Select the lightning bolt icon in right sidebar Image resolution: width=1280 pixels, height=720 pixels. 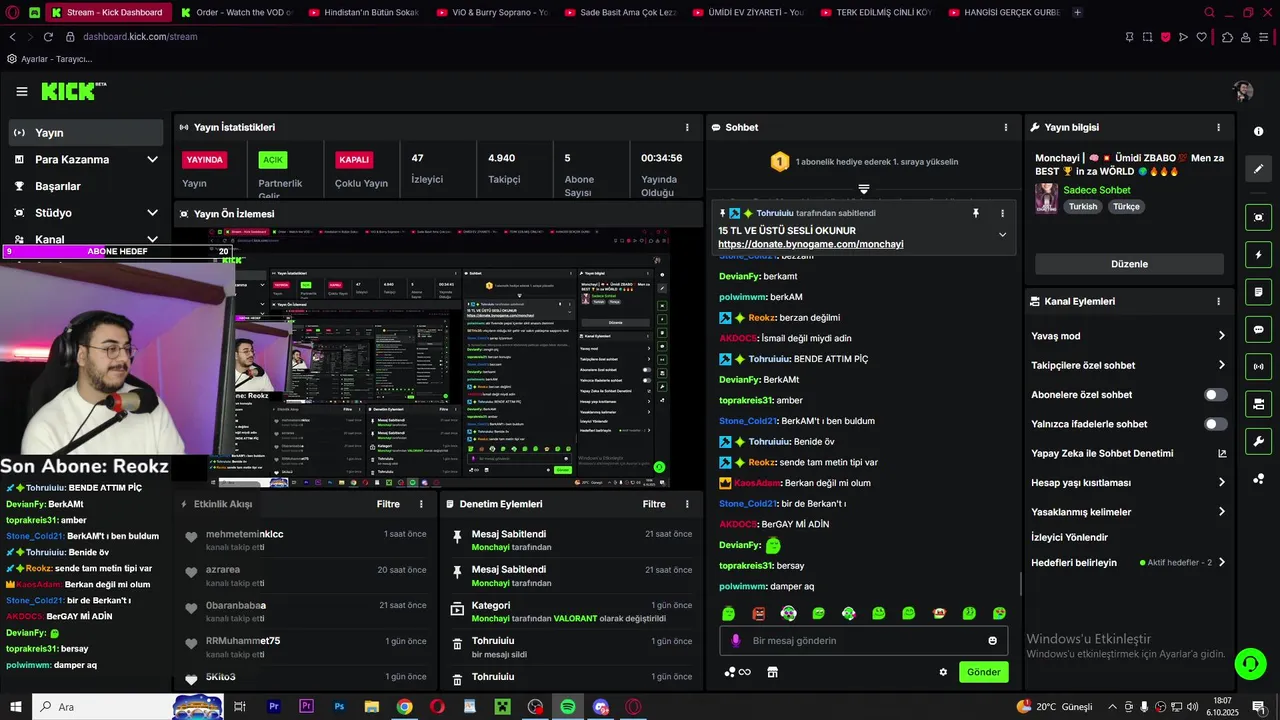pos(1258,255)
